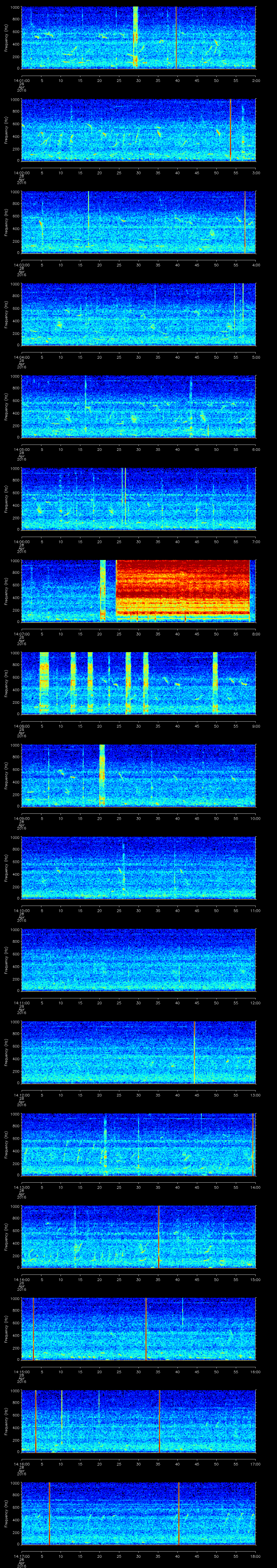Click the '14:15:00' timestamp label

pyautogui.click(x=21, y=1372)
